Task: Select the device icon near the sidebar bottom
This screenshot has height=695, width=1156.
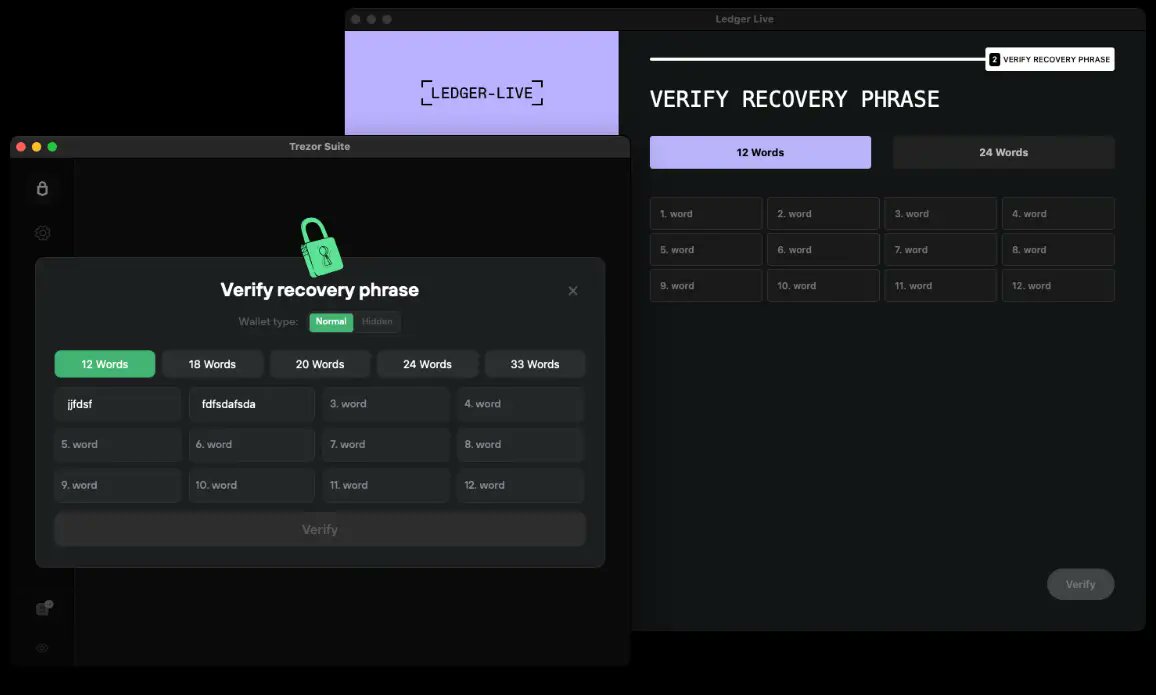Action: click(x=42, y=607)
